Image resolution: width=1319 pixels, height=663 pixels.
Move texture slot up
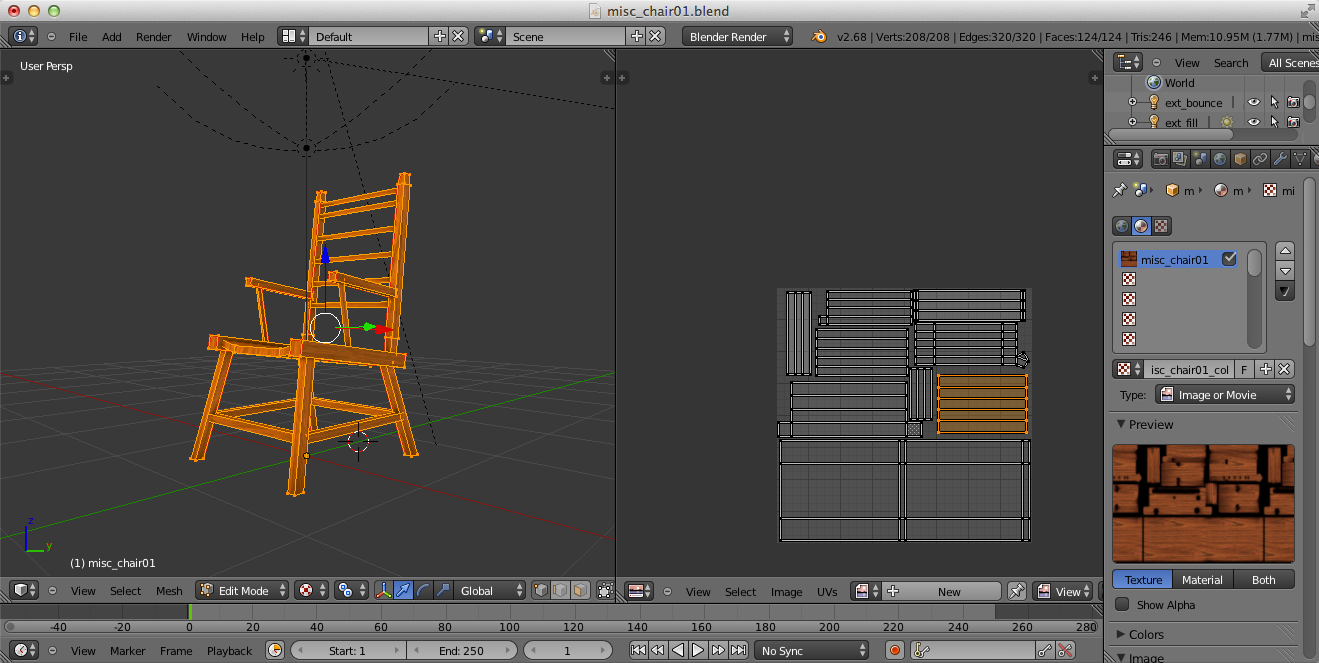tap(1286, 250)
